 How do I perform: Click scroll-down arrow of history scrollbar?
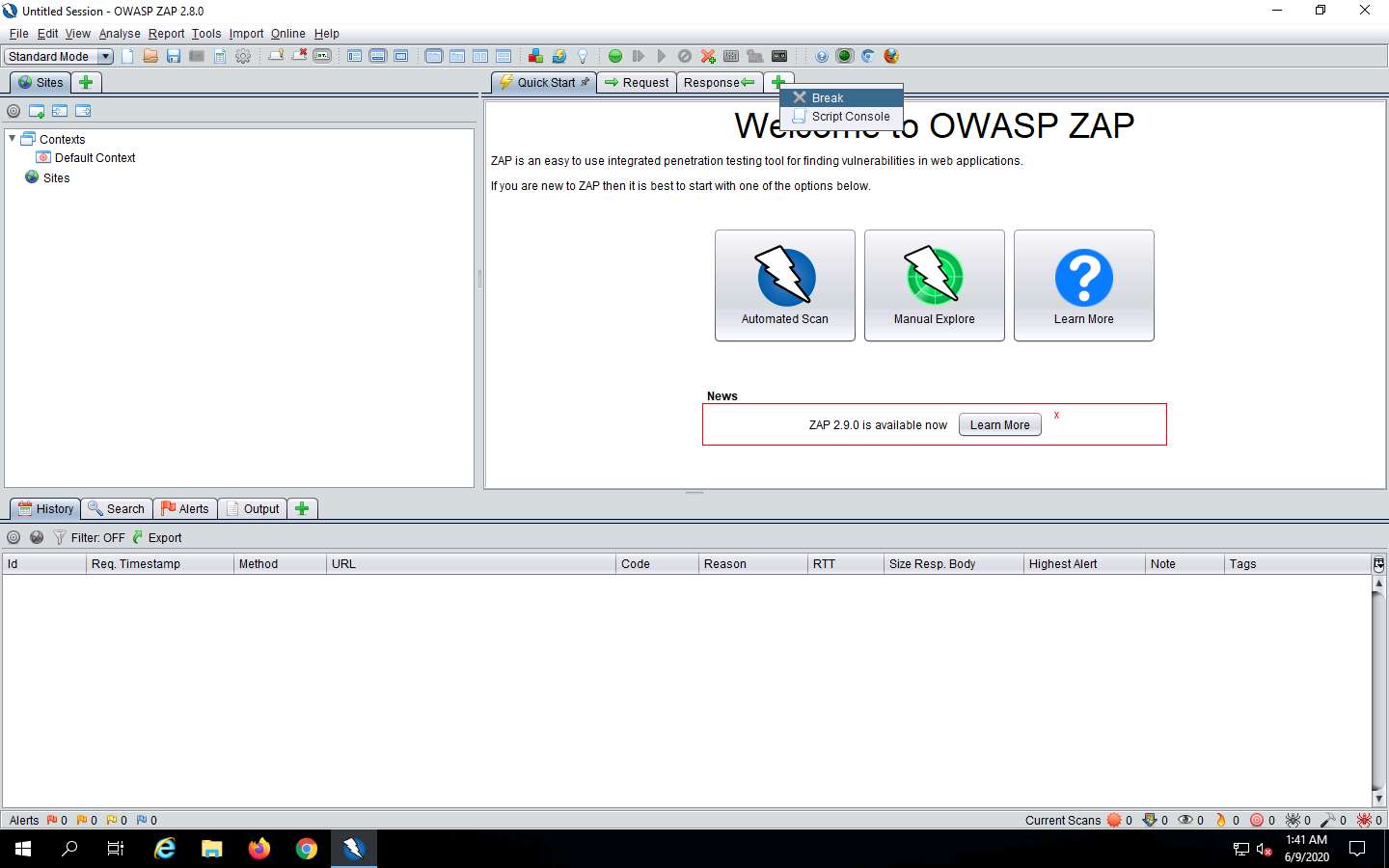coord(1378,799)
